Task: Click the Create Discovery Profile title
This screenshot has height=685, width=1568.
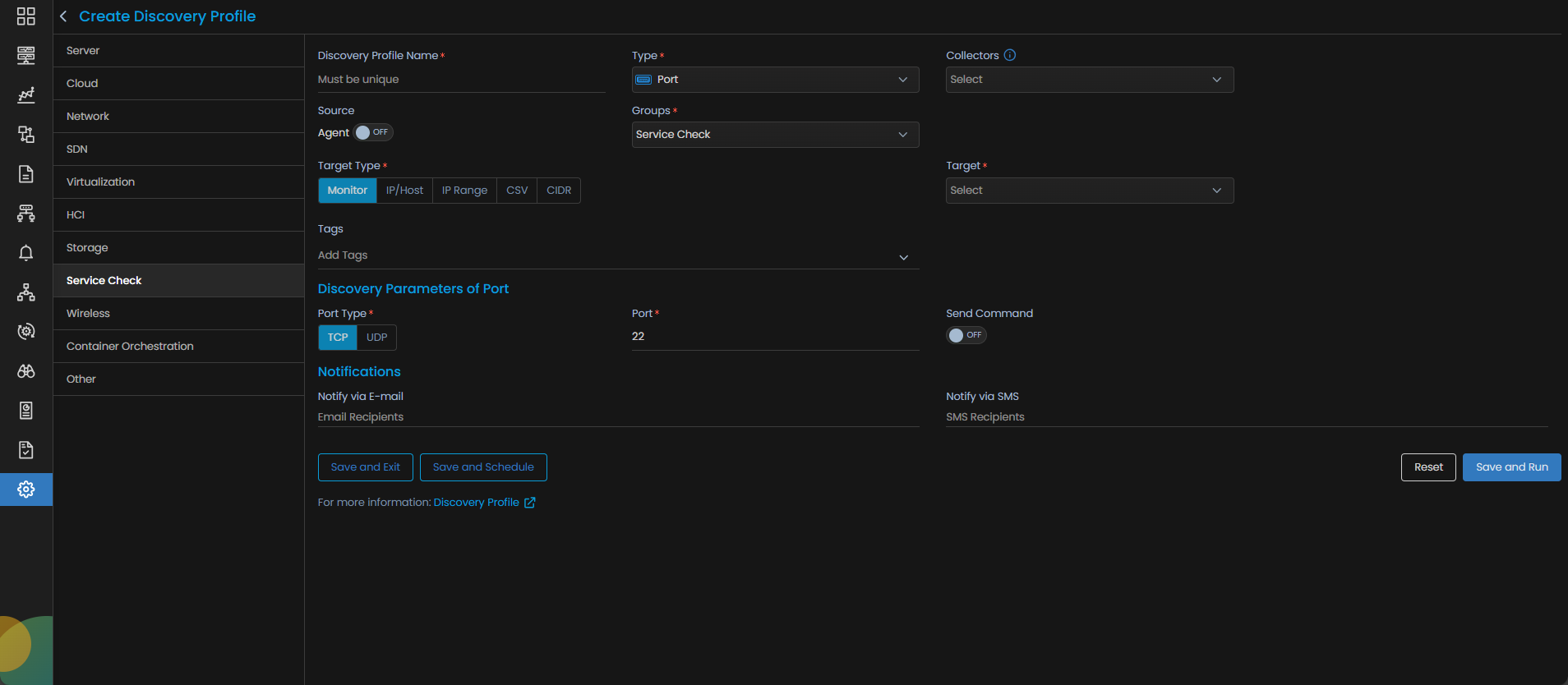Action: 168,16
